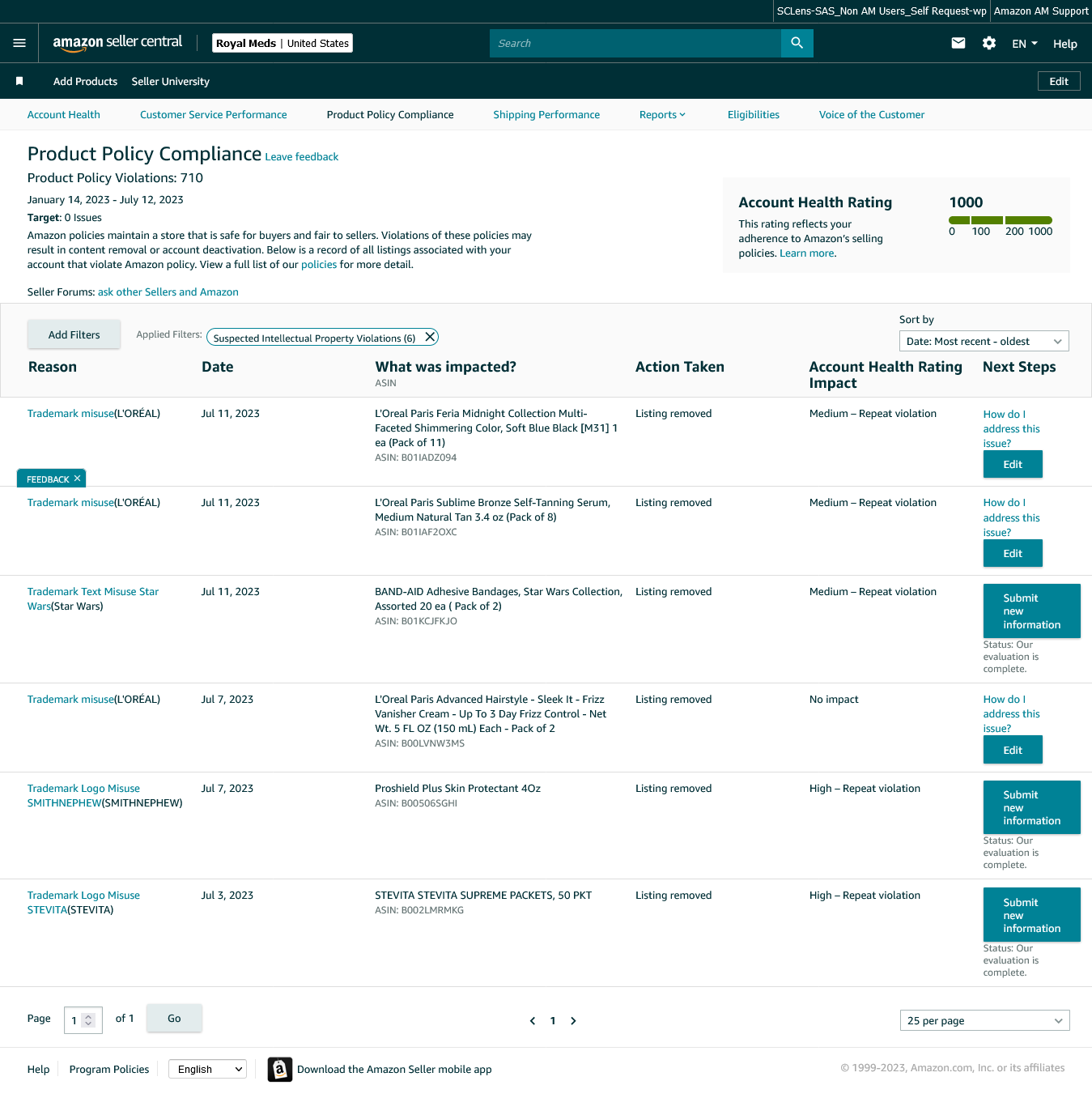Expand the Reports menu

pos(662,115)
